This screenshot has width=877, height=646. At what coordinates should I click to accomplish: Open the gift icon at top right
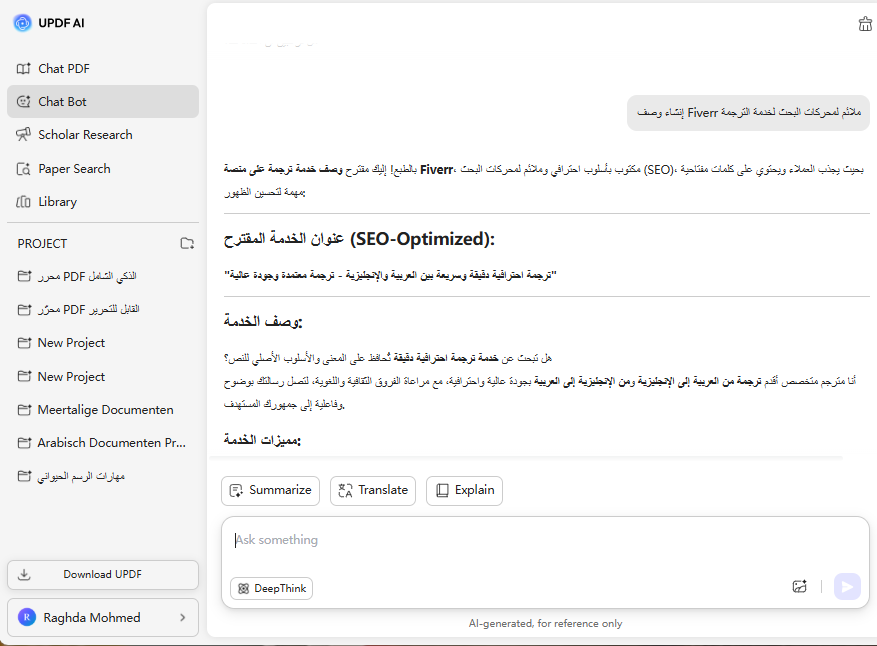(865, 24)
